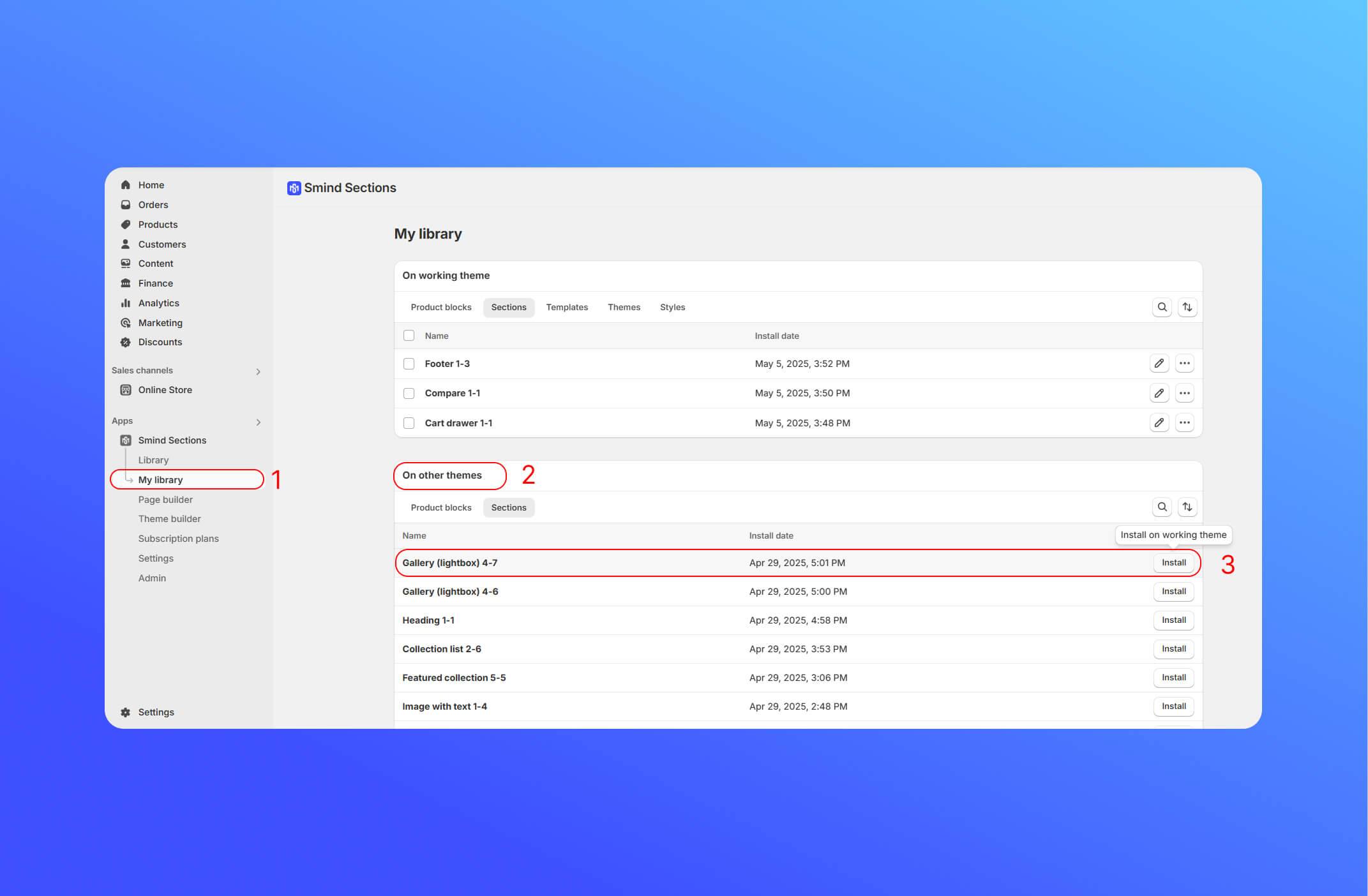This screenshot has width=1368, height=896.
Task: Toggle the select-all checkbox beside Name
Action: coord(409,336)
